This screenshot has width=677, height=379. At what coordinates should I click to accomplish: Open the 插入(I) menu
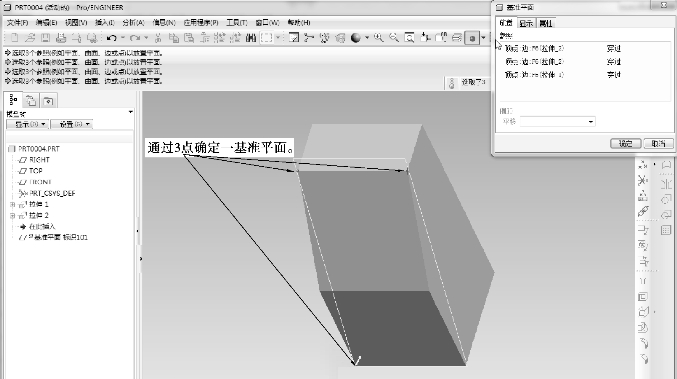(x=105, y=22)
